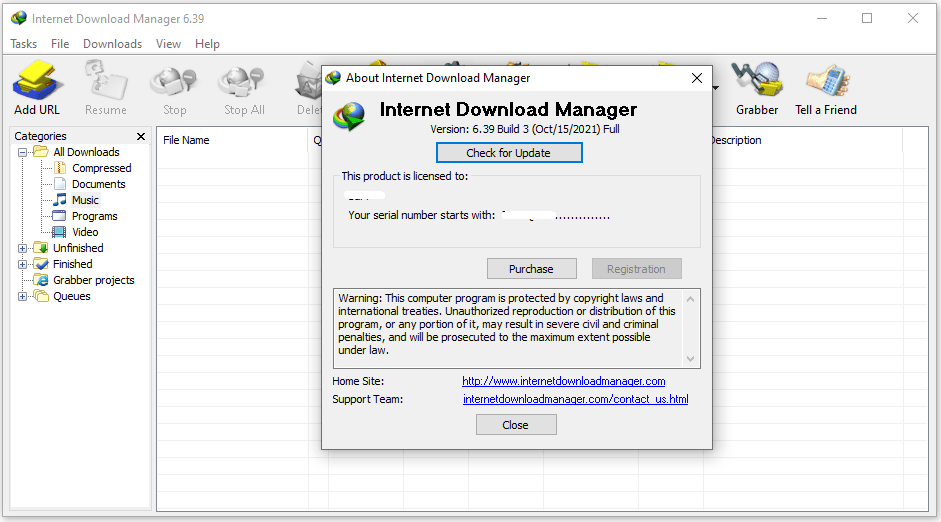Open the Tasks menu
This screenshot has height=522, width=941.
(23, 44)
